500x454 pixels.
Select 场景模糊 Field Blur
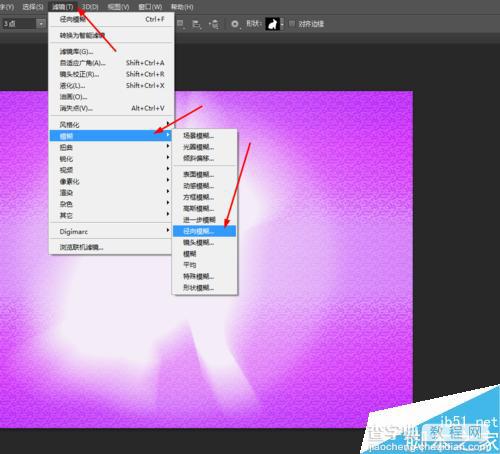pyautogui.click(x=205, y=135)
